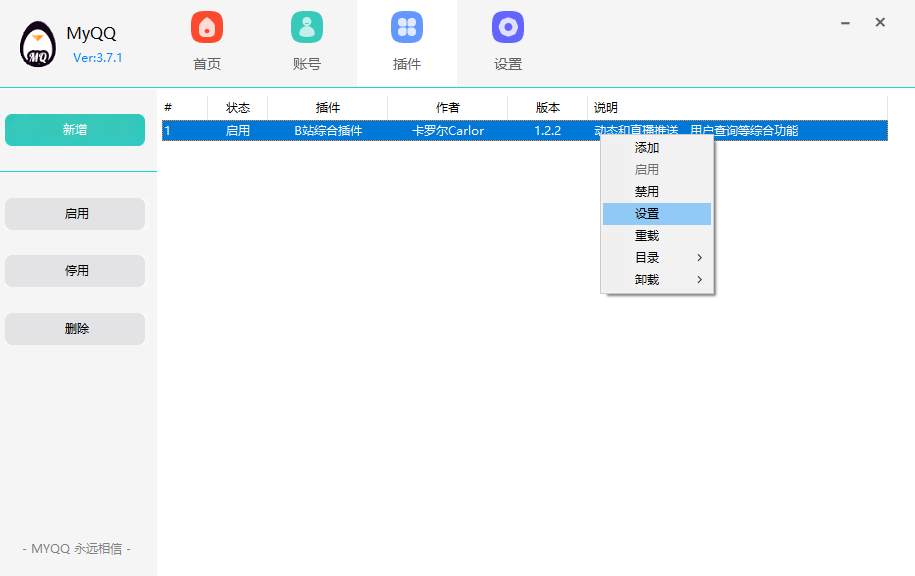Expand the 目录 submenu arrow
The height and width of the screenshot is (576, 915).
click(x=699, y=258)
